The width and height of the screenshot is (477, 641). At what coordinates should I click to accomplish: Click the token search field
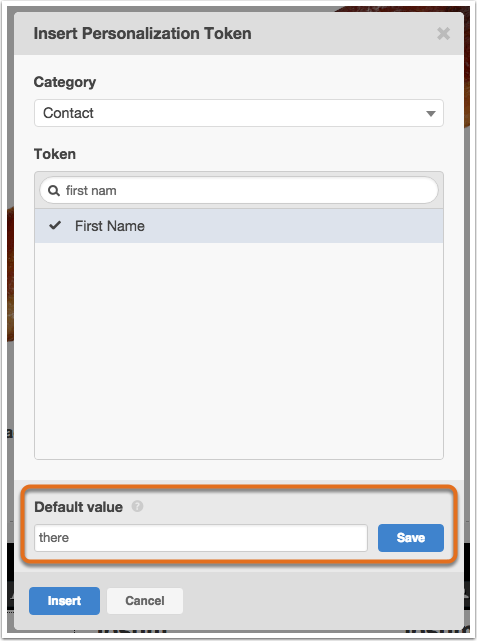[239, 190]
